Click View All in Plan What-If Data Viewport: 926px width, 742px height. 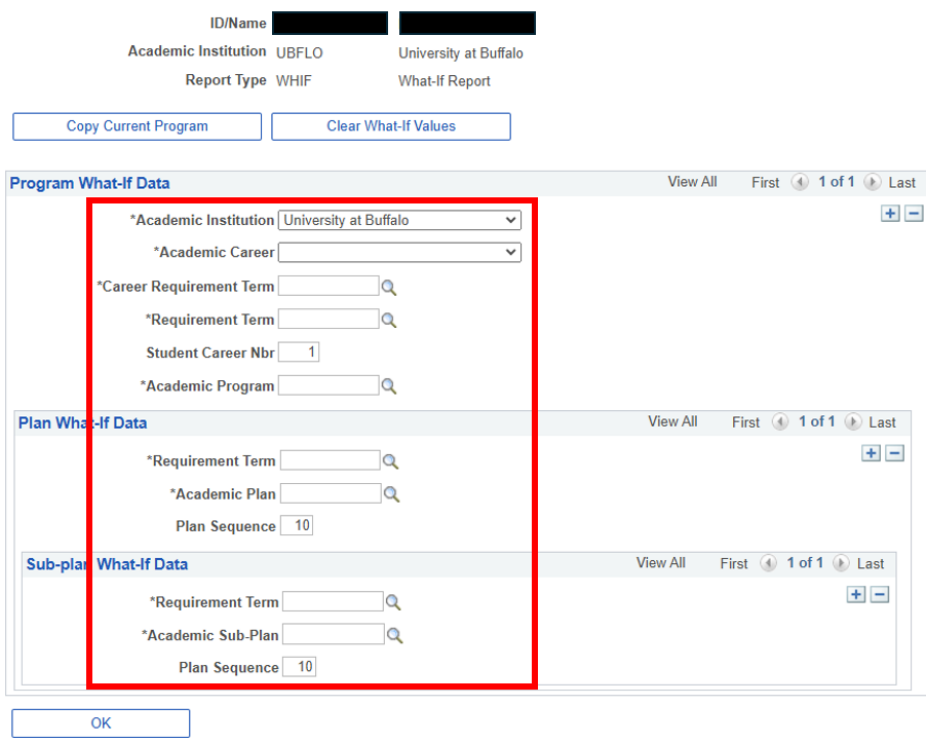(673, 422)
